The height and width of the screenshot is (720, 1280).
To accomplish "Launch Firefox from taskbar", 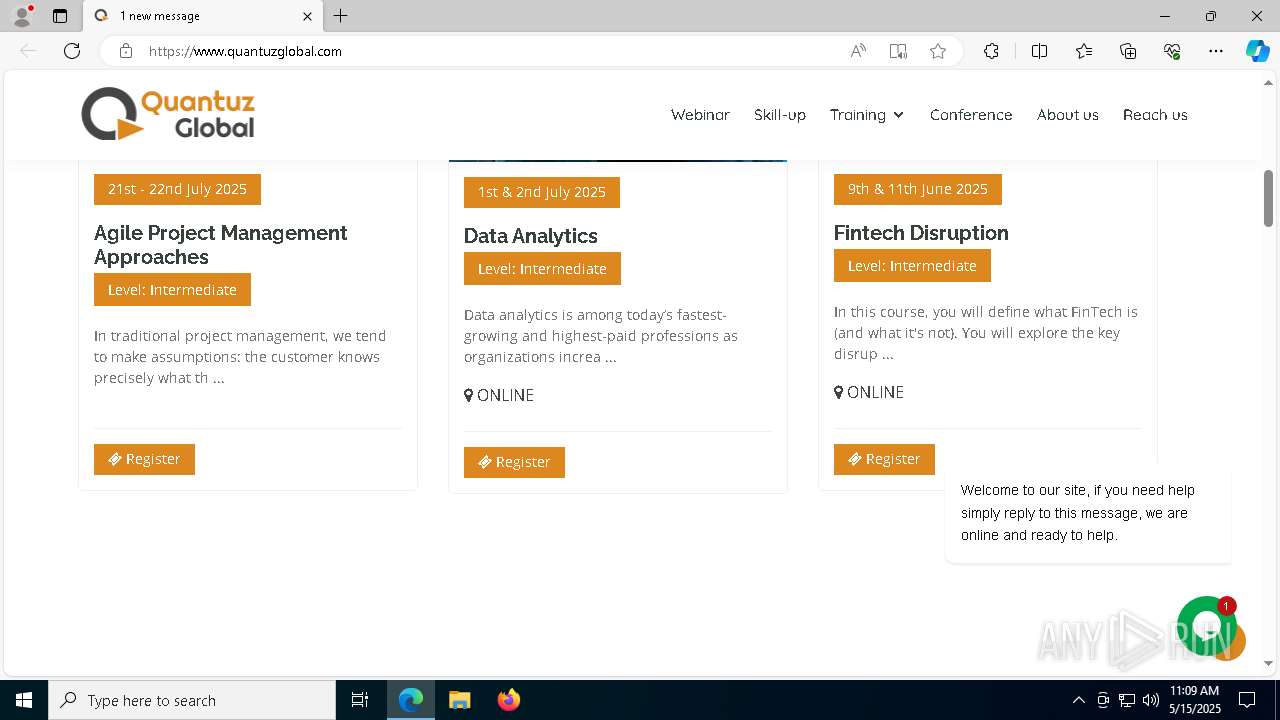I will coord(508,700).
